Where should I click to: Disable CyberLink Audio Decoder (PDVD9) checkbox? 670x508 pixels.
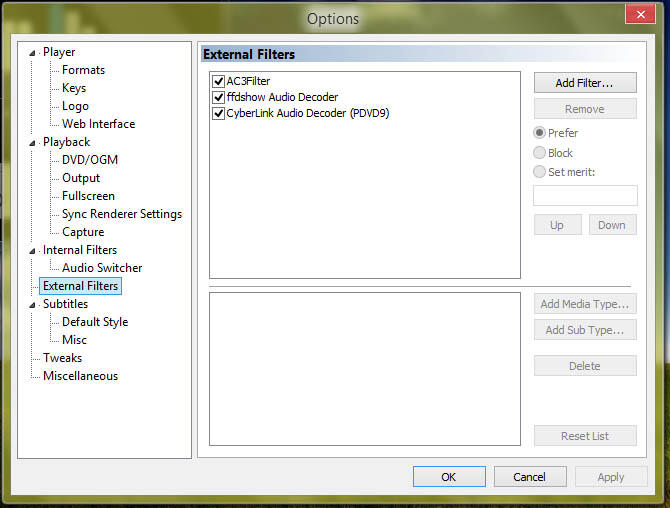[x=218, y=113]
